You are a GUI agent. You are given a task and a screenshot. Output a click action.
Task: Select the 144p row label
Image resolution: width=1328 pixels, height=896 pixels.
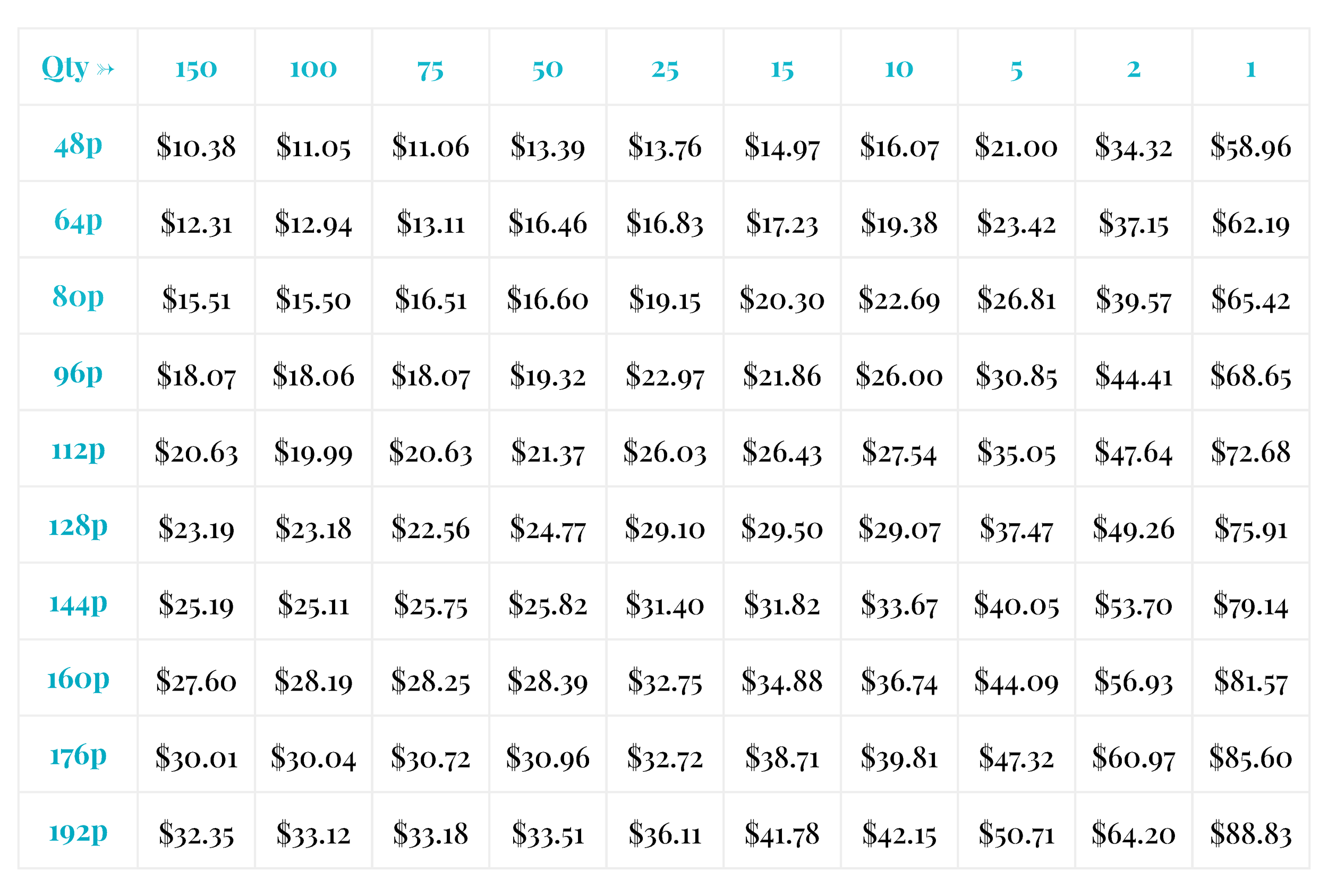[78, 603]
